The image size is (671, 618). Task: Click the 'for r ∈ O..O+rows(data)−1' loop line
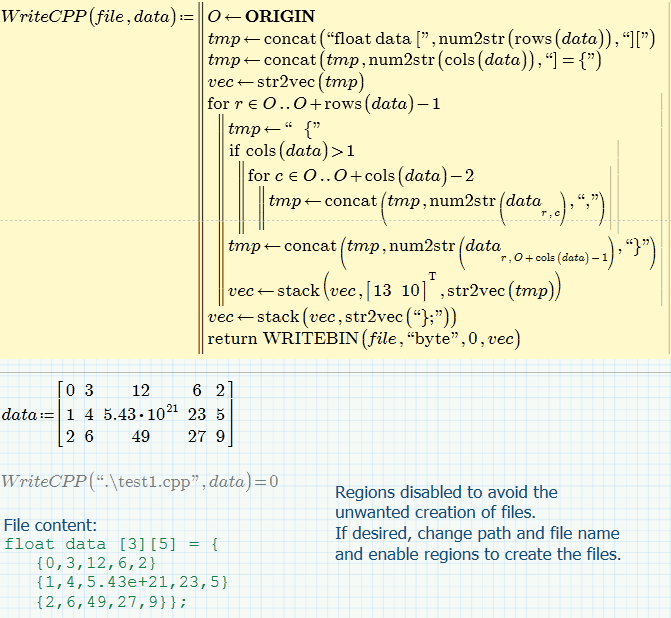click(324, 104)
